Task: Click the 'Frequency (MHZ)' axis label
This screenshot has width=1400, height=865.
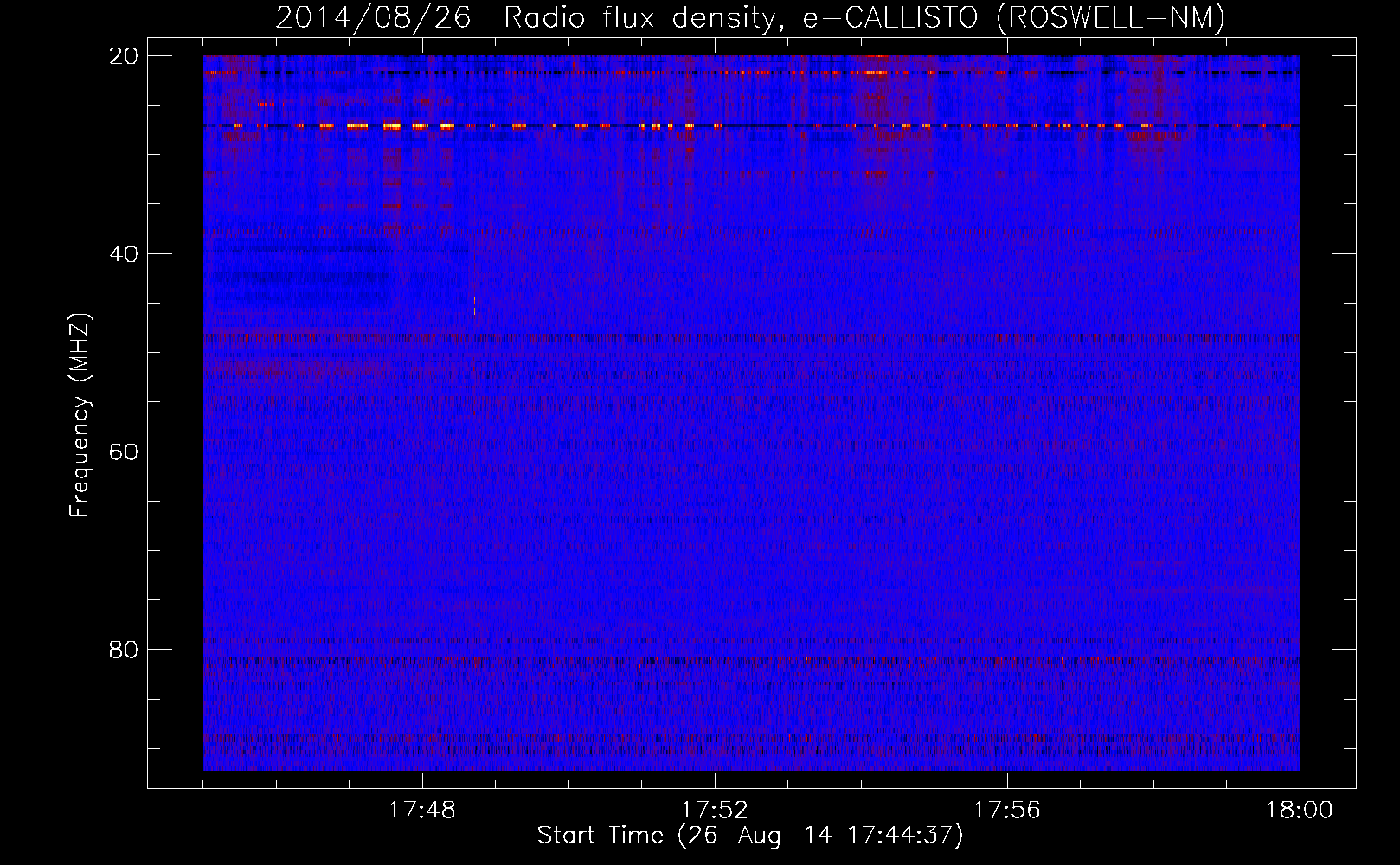Action: 80,415
